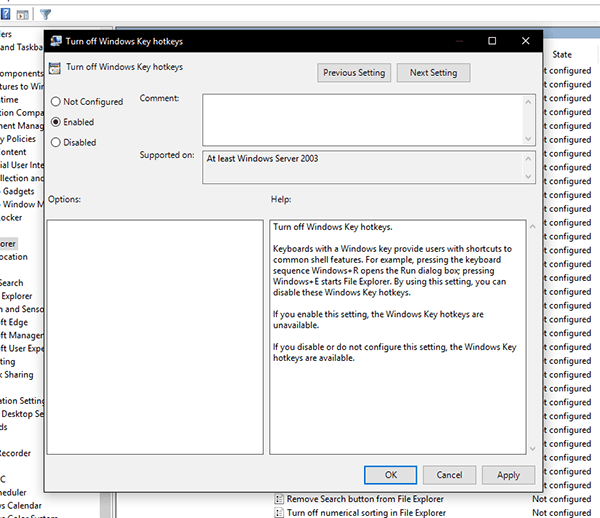This screenshot has width=600, height=518.
Task: Click the State column header
Action: pyautogui.click(x=562, y=54)
